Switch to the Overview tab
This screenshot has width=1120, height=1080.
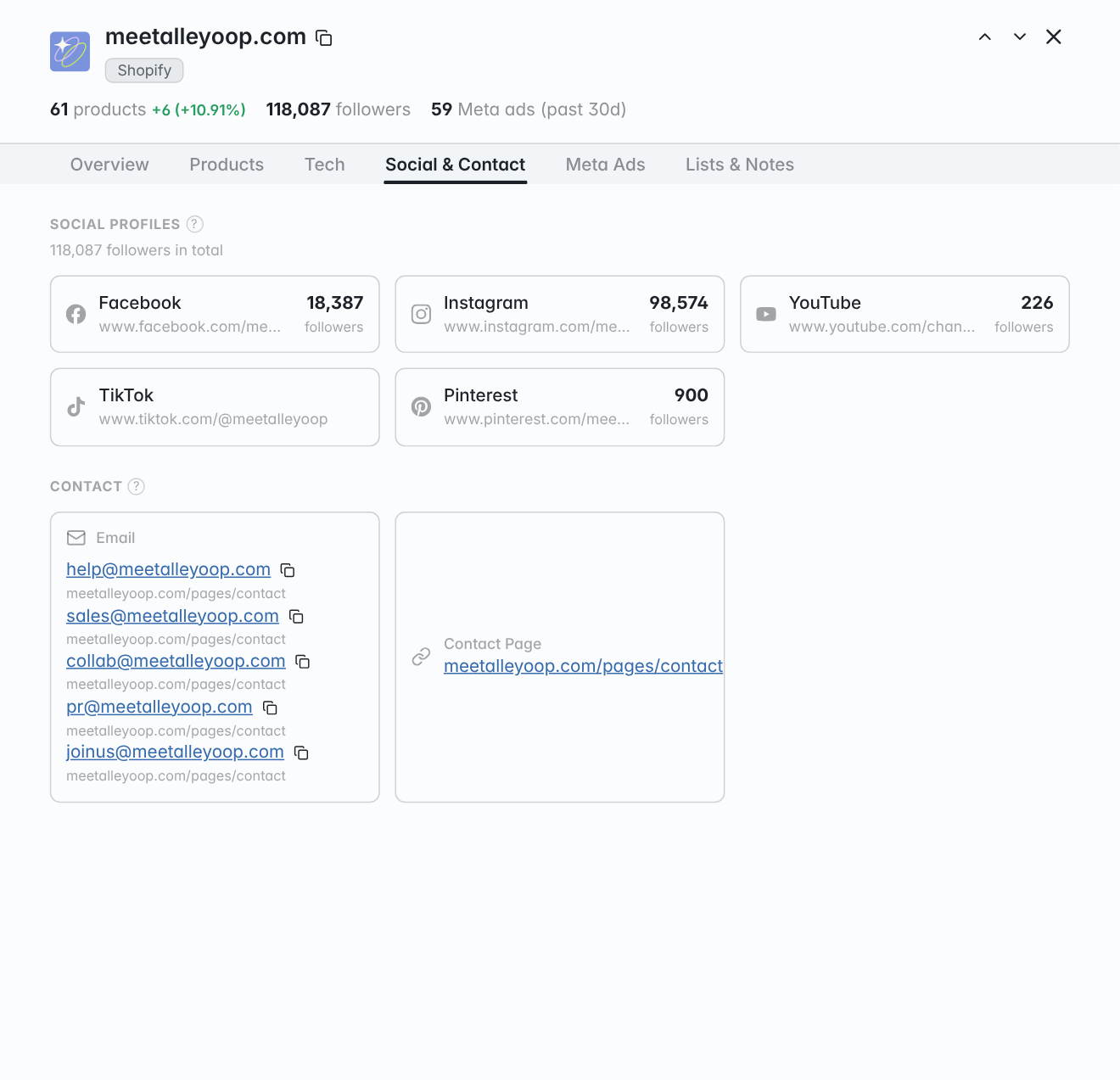click(x=109, y=165)
